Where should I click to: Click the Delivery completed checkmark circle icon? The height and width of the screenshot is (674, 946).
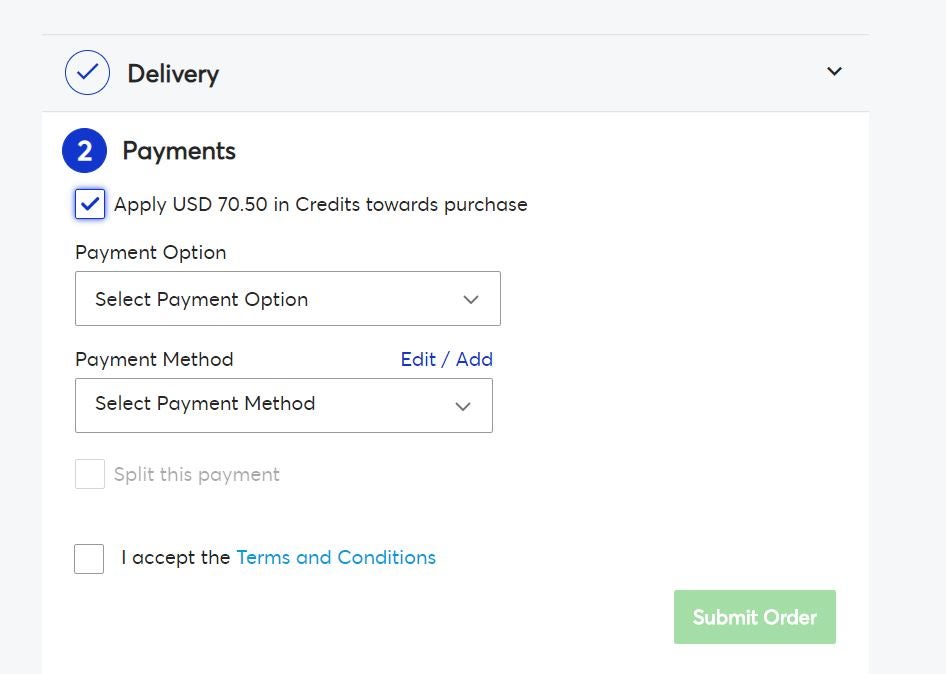click(87, 72)
